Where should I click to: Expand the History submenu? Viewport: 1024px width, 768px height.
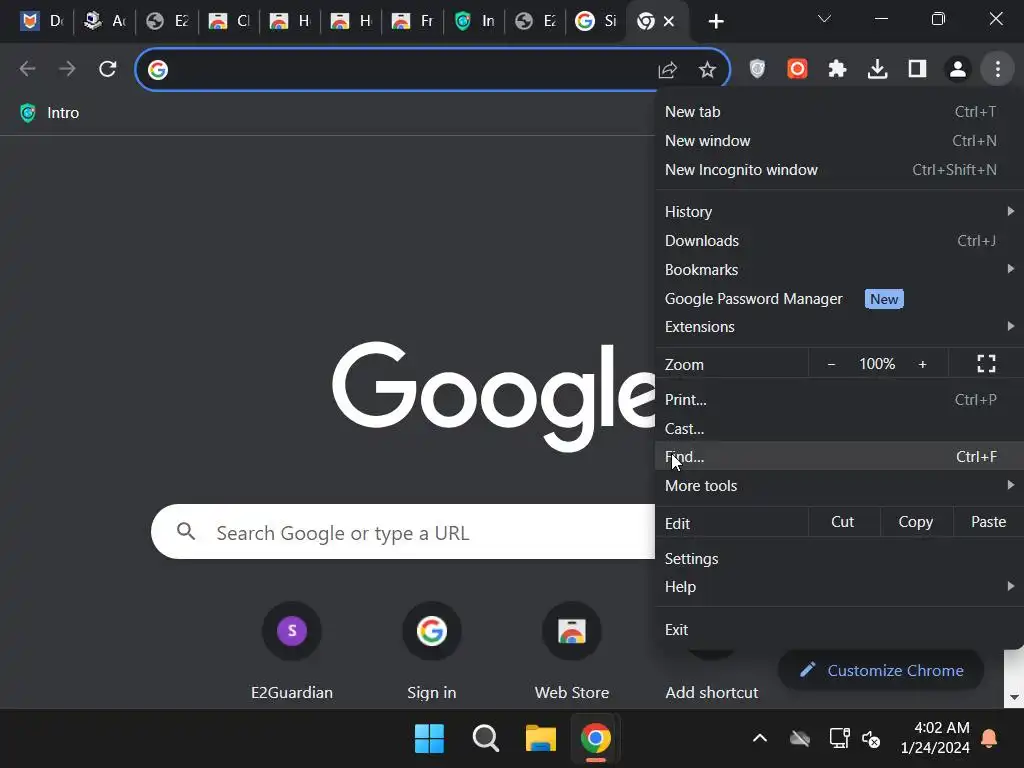(839, 212)
